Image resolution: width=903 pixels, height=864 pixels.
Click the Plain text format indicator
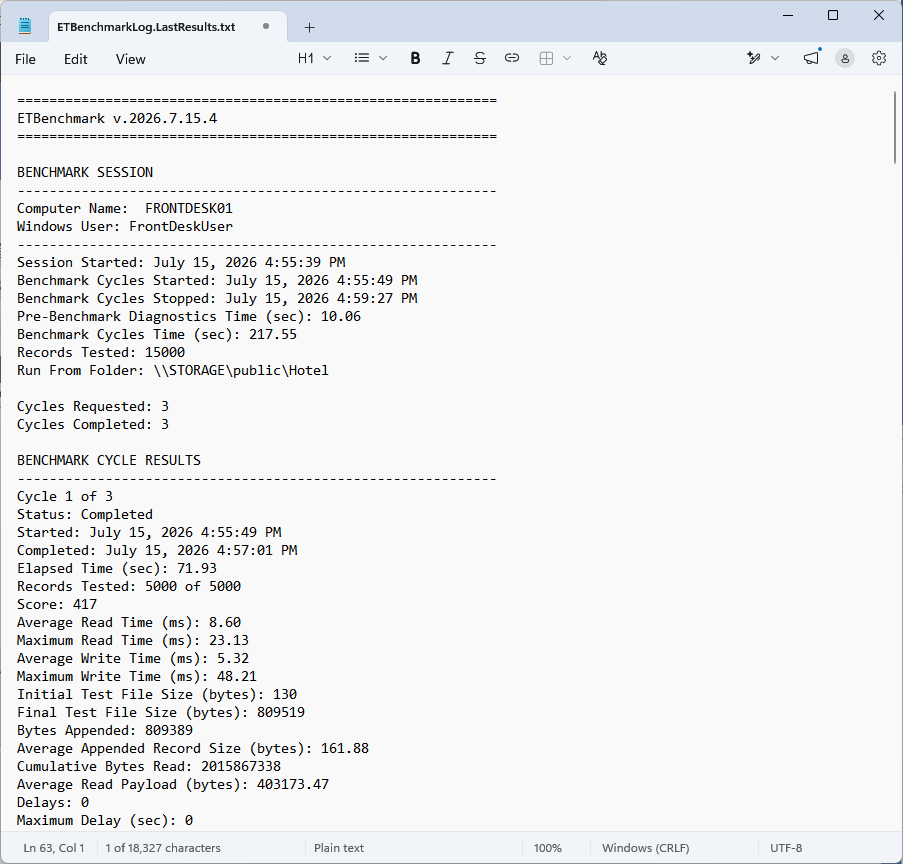pyautogui.click(x=339, y=848)
